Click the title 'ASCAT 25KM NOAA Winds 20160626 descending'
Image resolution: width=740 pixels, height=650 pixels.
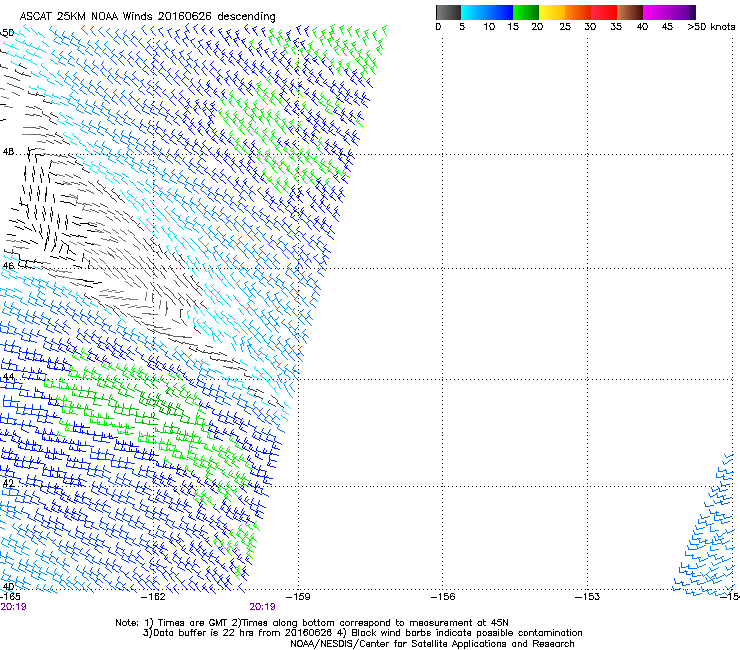pos(148,16)
